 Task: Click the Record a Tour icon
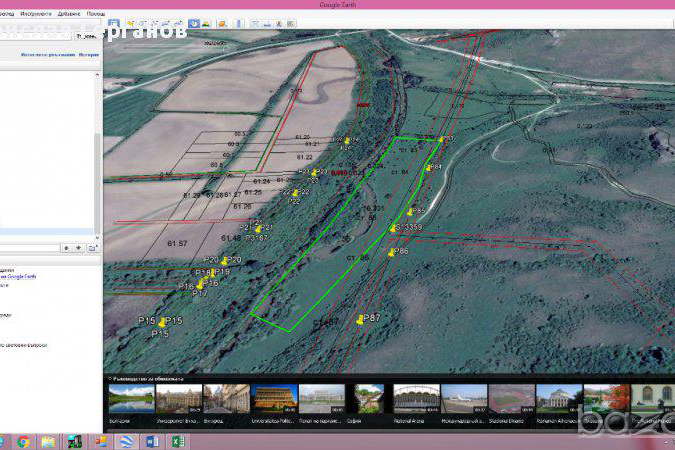(179, 23)
